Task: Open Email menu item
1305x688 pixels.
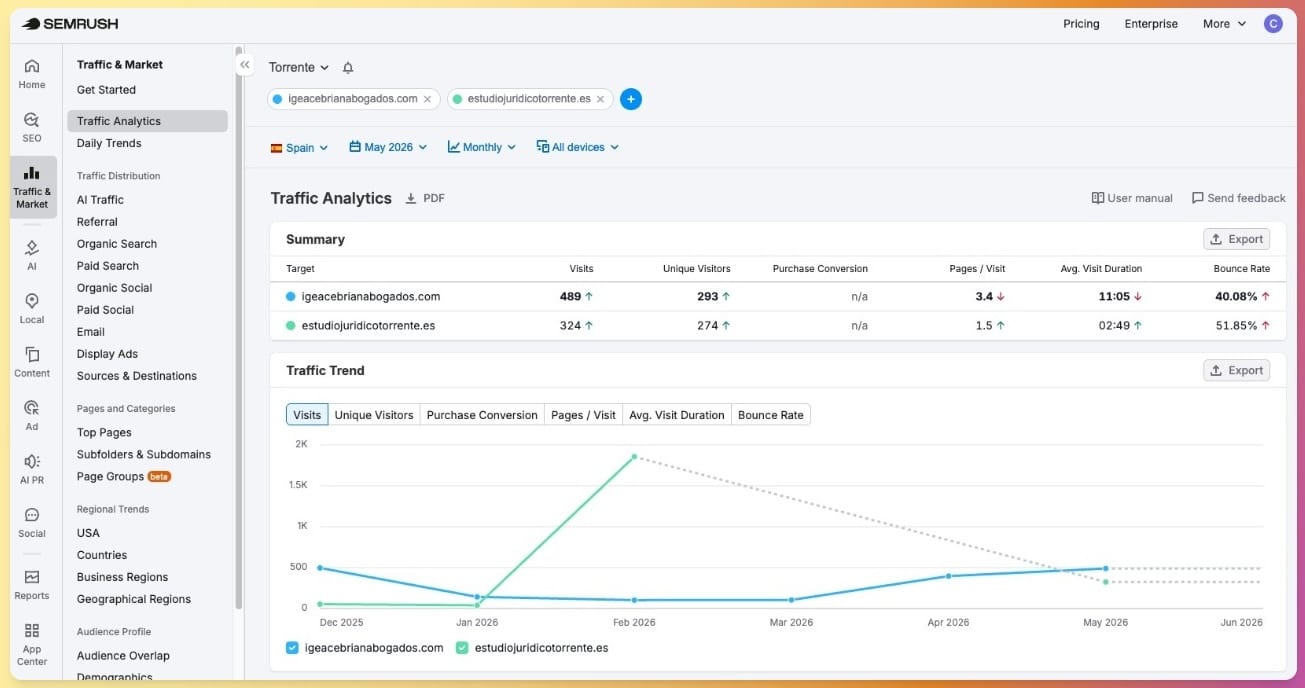Action: tap(91, 332)
